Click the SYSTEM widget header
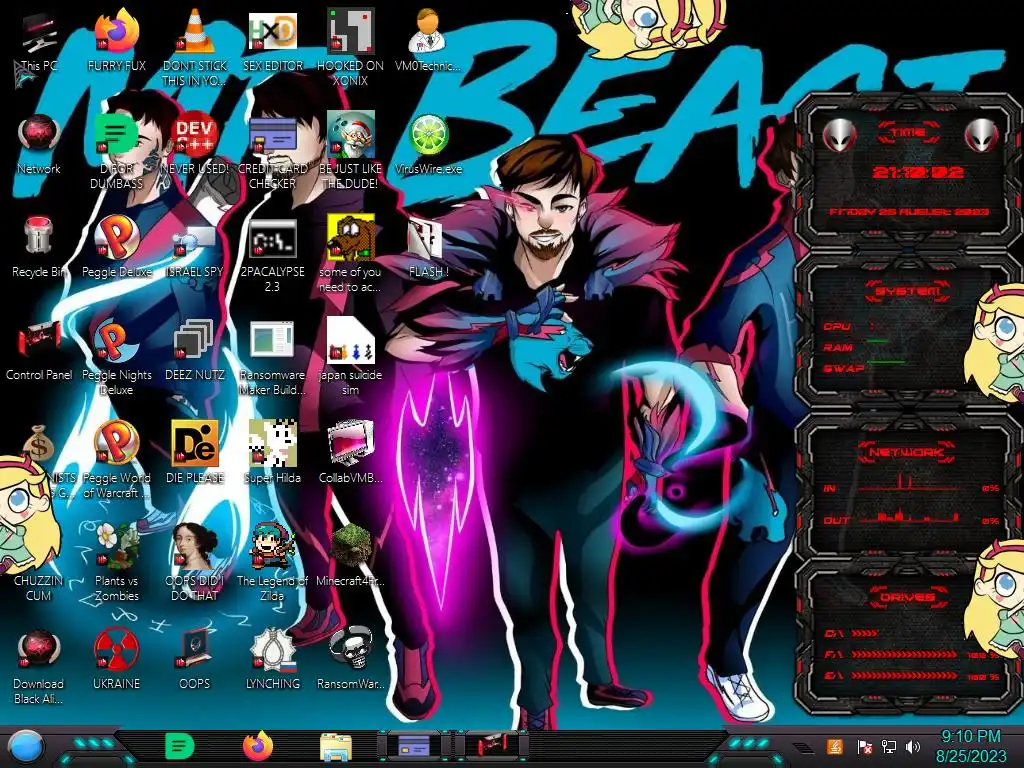Screen dimensions: 1024x768 pyautogui.click(x=908, y=291)
